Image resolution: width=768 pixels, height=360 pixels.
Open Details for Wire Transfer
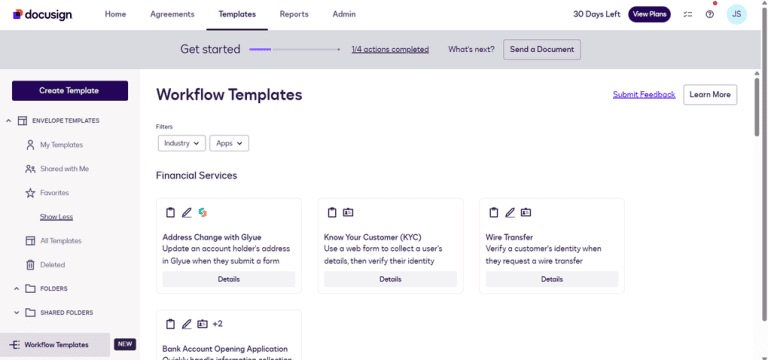(x=552, y=279)
